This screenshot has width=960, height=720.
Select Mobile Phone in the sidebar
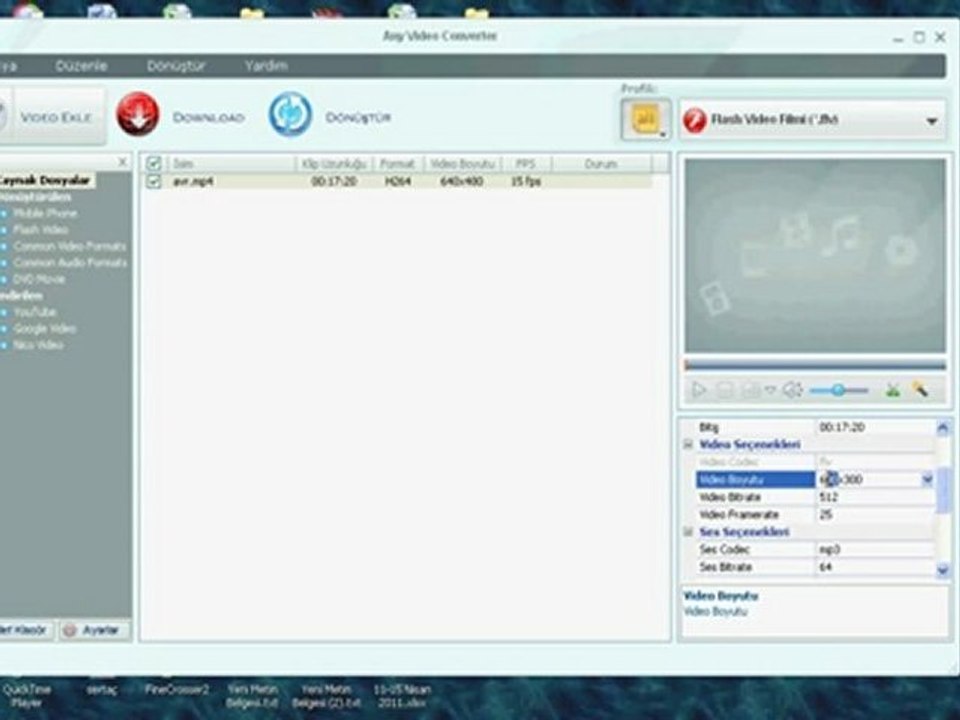[45, 213]
